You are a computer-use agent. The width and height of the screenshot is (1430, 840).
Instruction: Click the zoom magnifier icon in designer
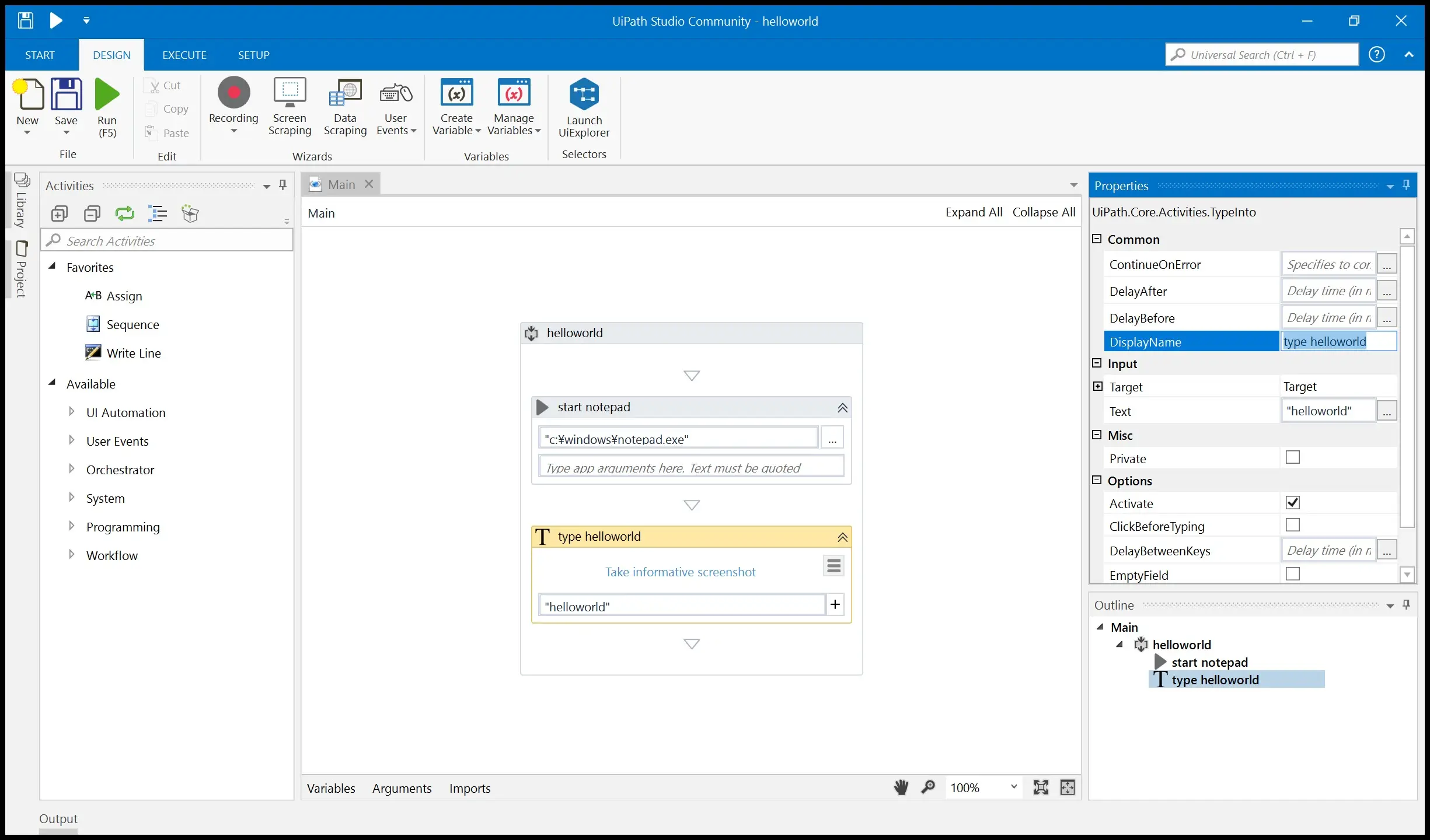pos(928,787)
